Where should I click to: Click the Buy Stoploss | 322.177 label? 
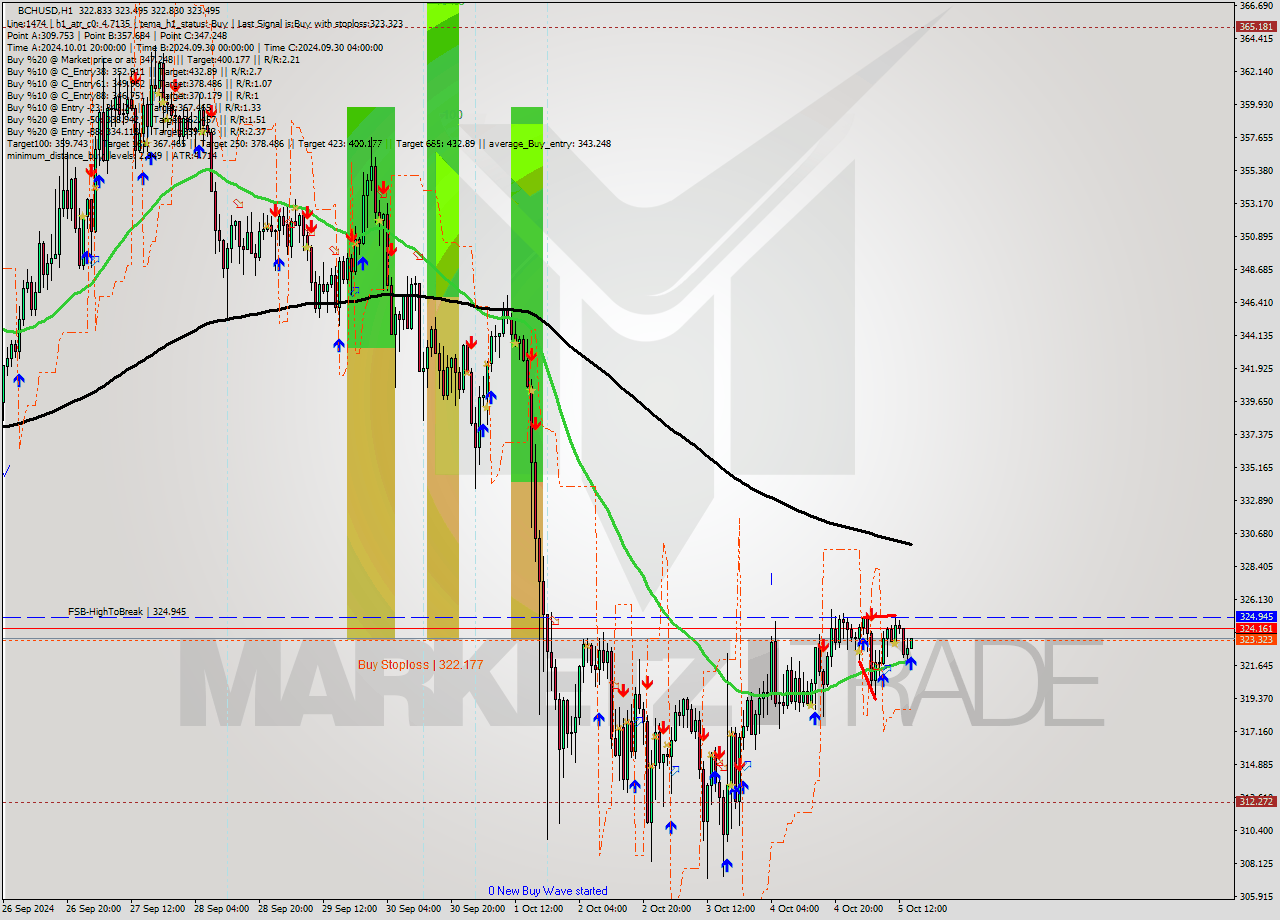(420, 665)
